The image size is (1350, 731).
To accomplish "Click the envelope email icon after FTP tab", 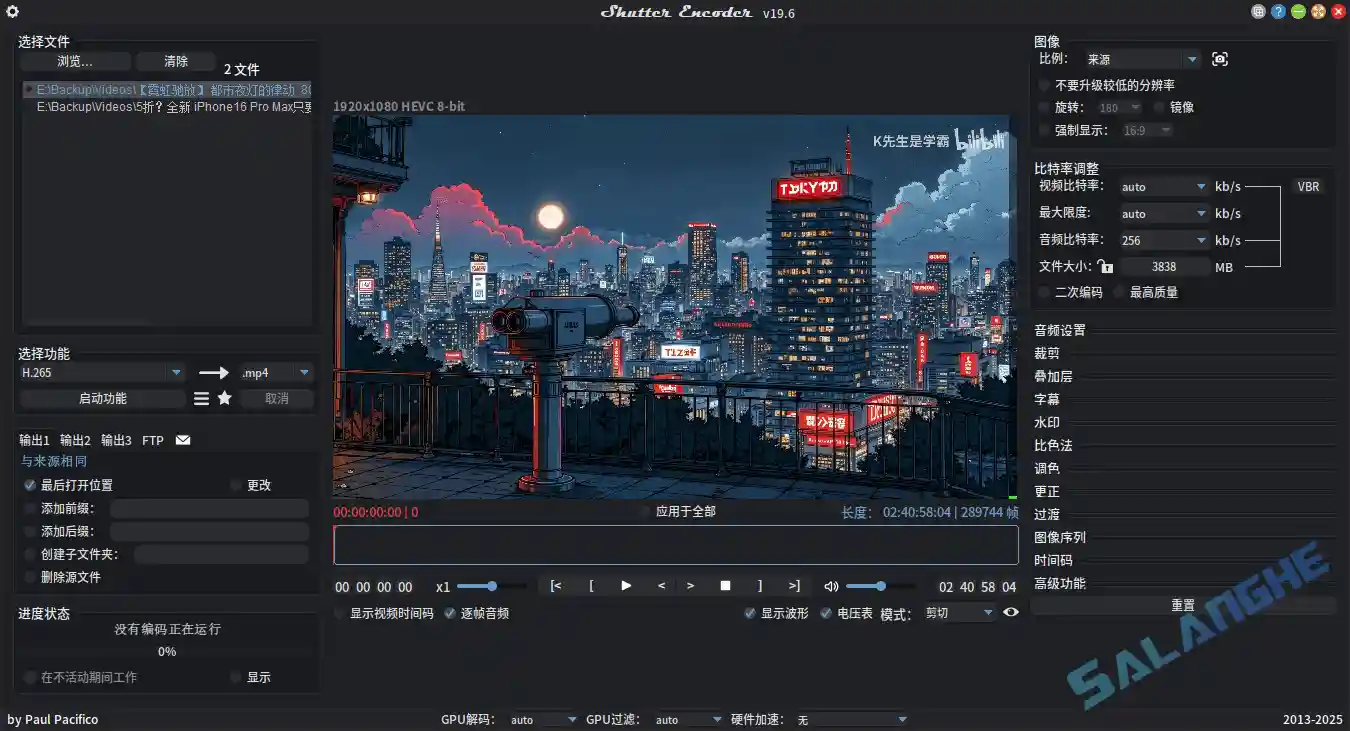I will tap(182, 439).
